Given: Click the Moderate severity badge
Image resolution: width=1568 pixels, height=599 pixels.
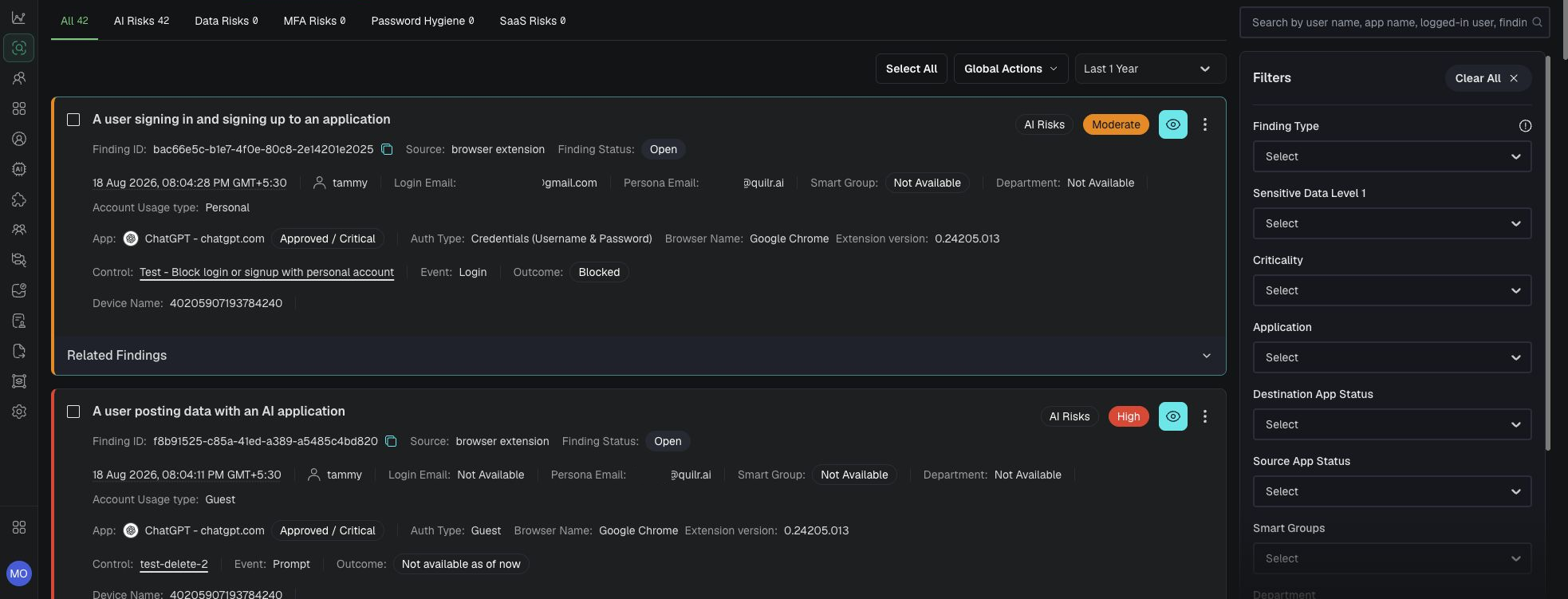Looking at the screenshot, I should (x=1116, y=124).
